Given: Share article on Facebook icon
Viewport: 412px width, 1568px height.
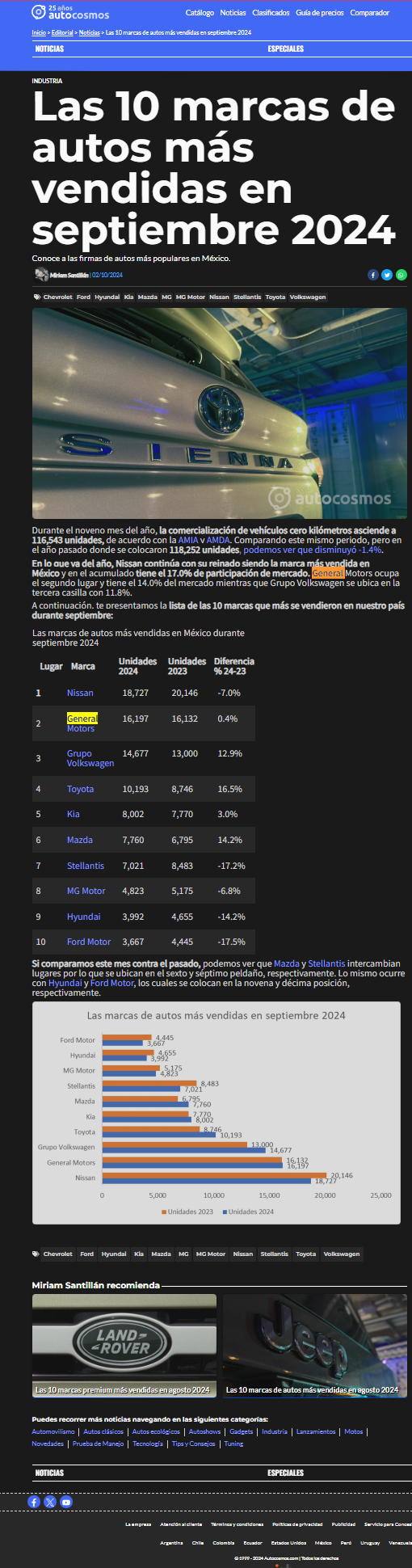Looking at the screenshot, I should point(373,275).
